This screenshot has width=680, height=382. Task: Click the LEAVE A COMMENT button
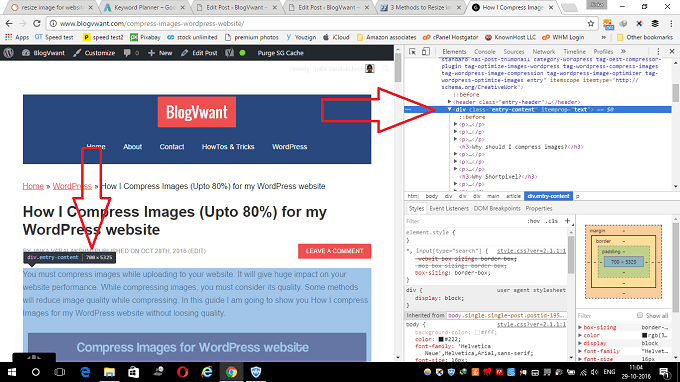334,251
